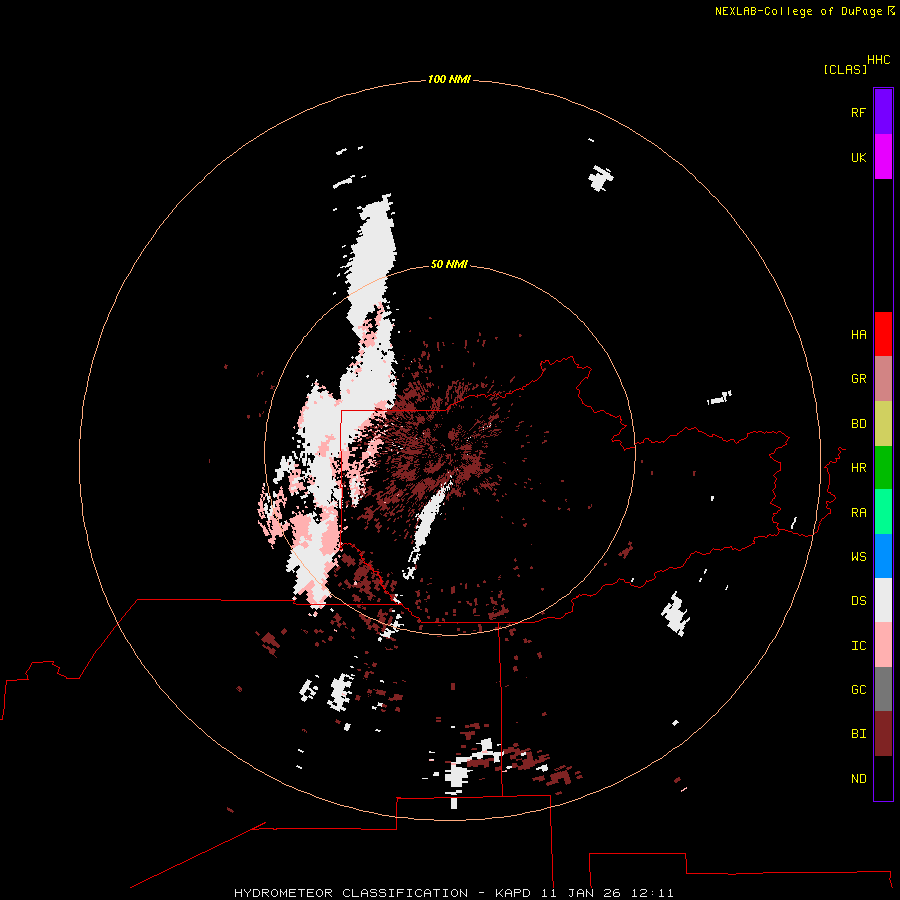The height and width of the screenshot is (900, 900).
Task: Click the BD legend label
Action: click(858, 424)
